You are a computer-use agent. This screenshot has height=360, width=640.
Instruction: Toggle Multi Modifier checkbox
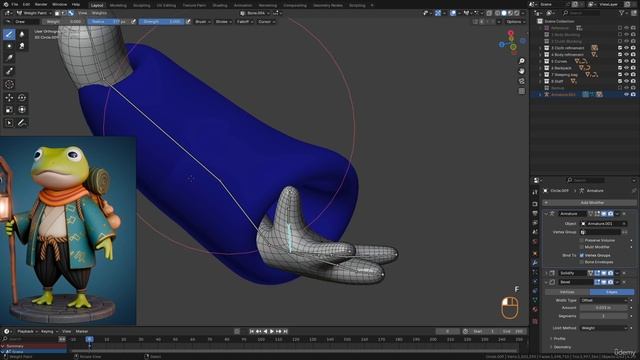click(582, 247)
